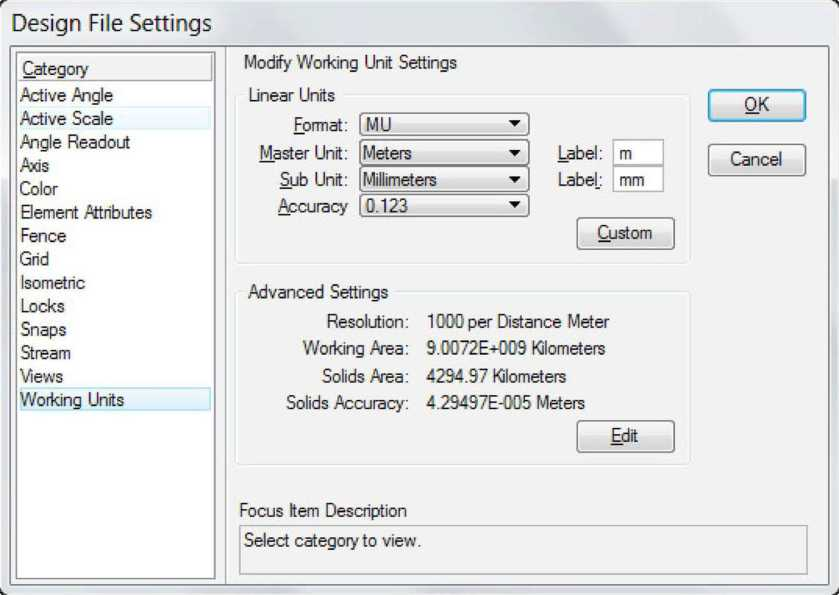Open the Snaps category

[x=43, y=329]
